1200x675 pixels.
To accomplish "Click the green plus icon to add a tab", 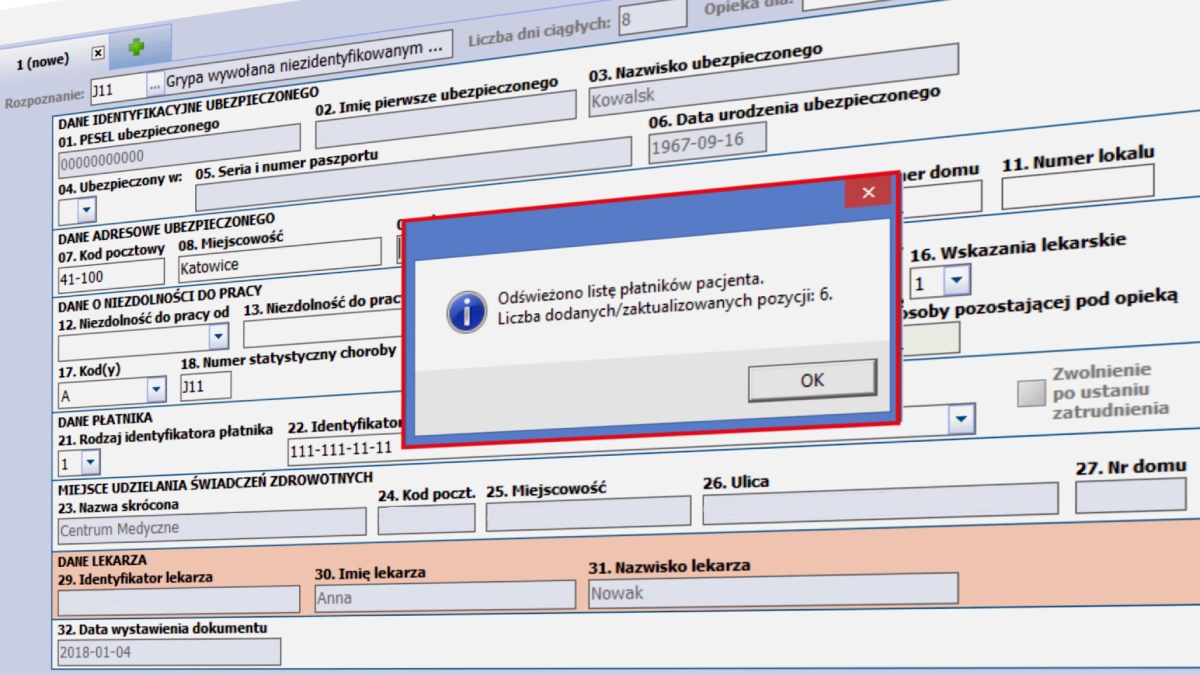I will [x=136, y=47].
